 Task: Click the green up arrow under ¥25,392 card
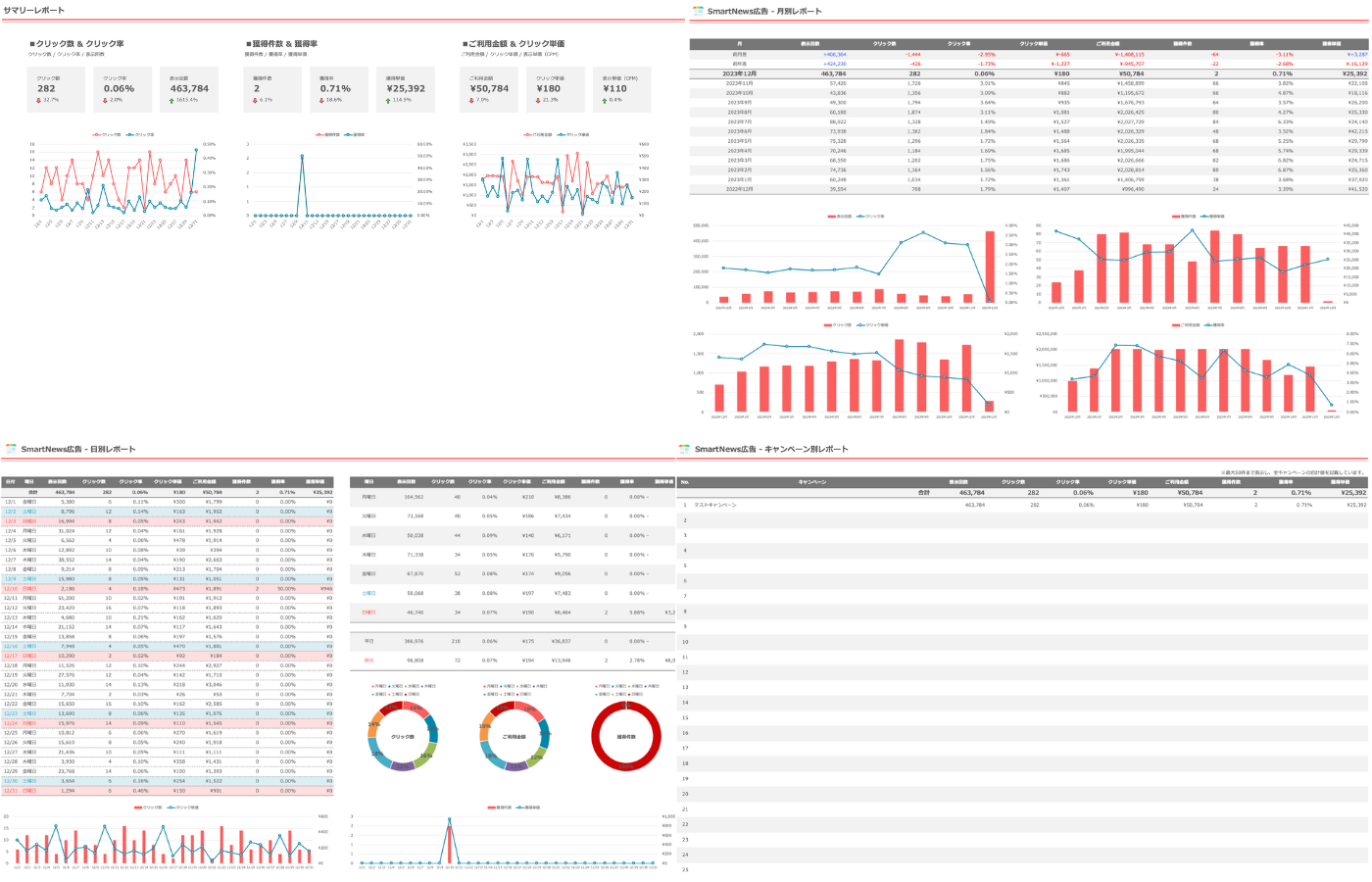click(388, 100)
